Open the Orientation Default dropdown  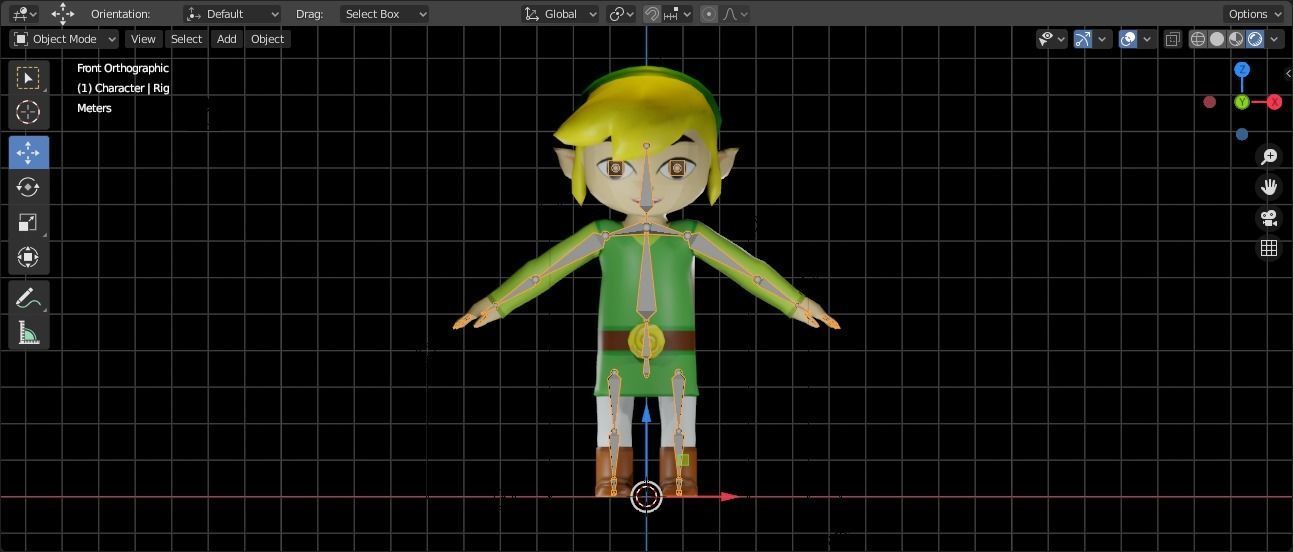click(x=232, y=14)
